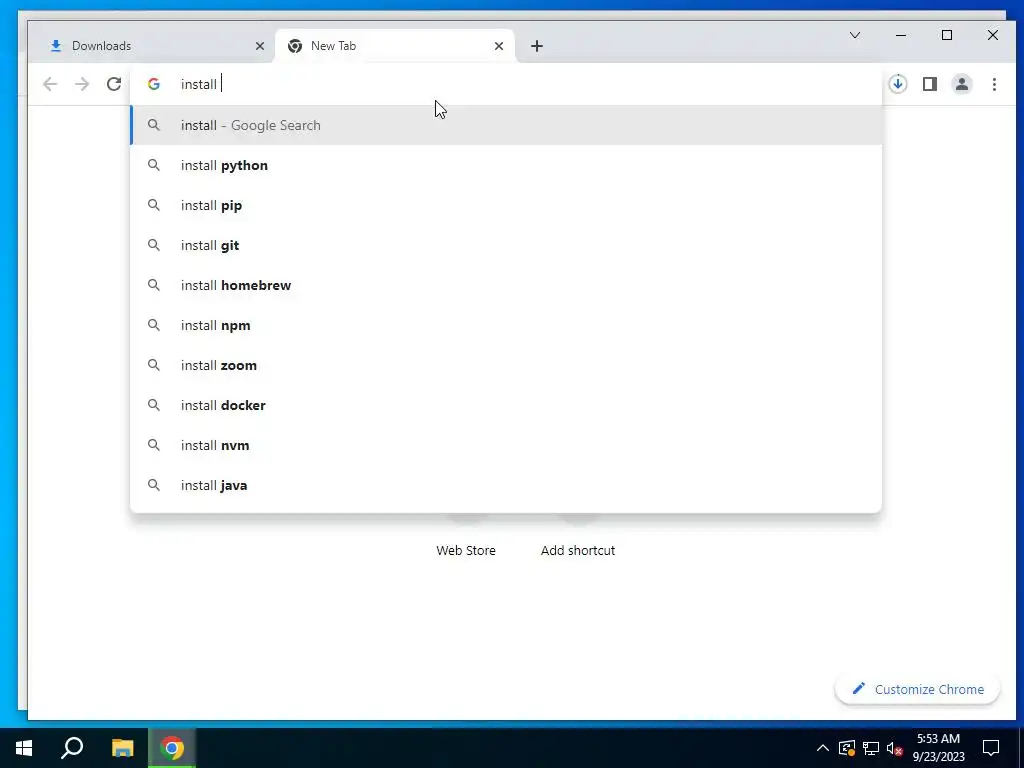This screenshot has height=768, width=1024.
Task: Close the Downloads tab
Action: point(260,46)
